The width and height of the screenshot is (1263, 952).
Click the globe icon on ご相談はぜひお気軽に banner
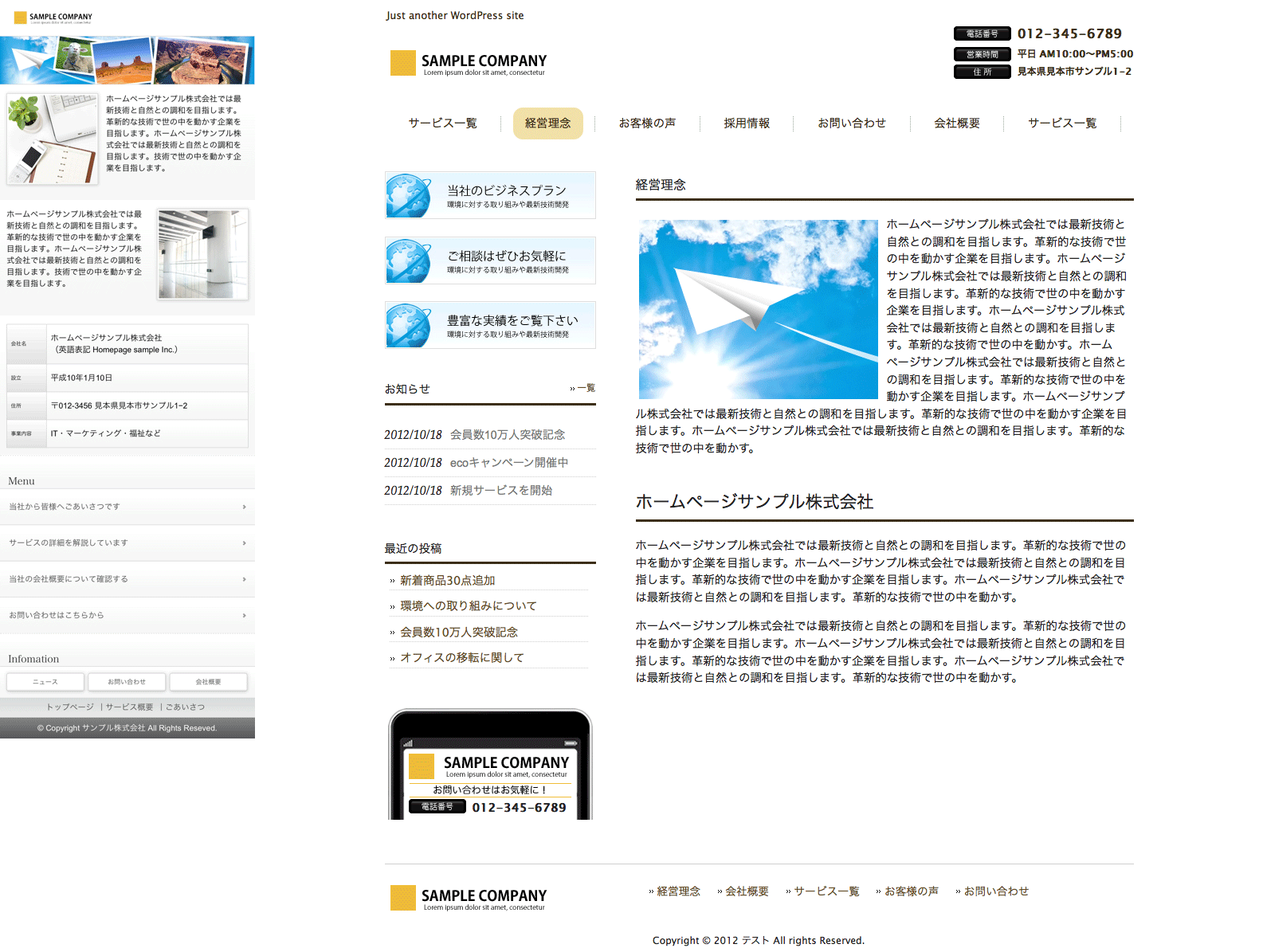tap(408, 261)
